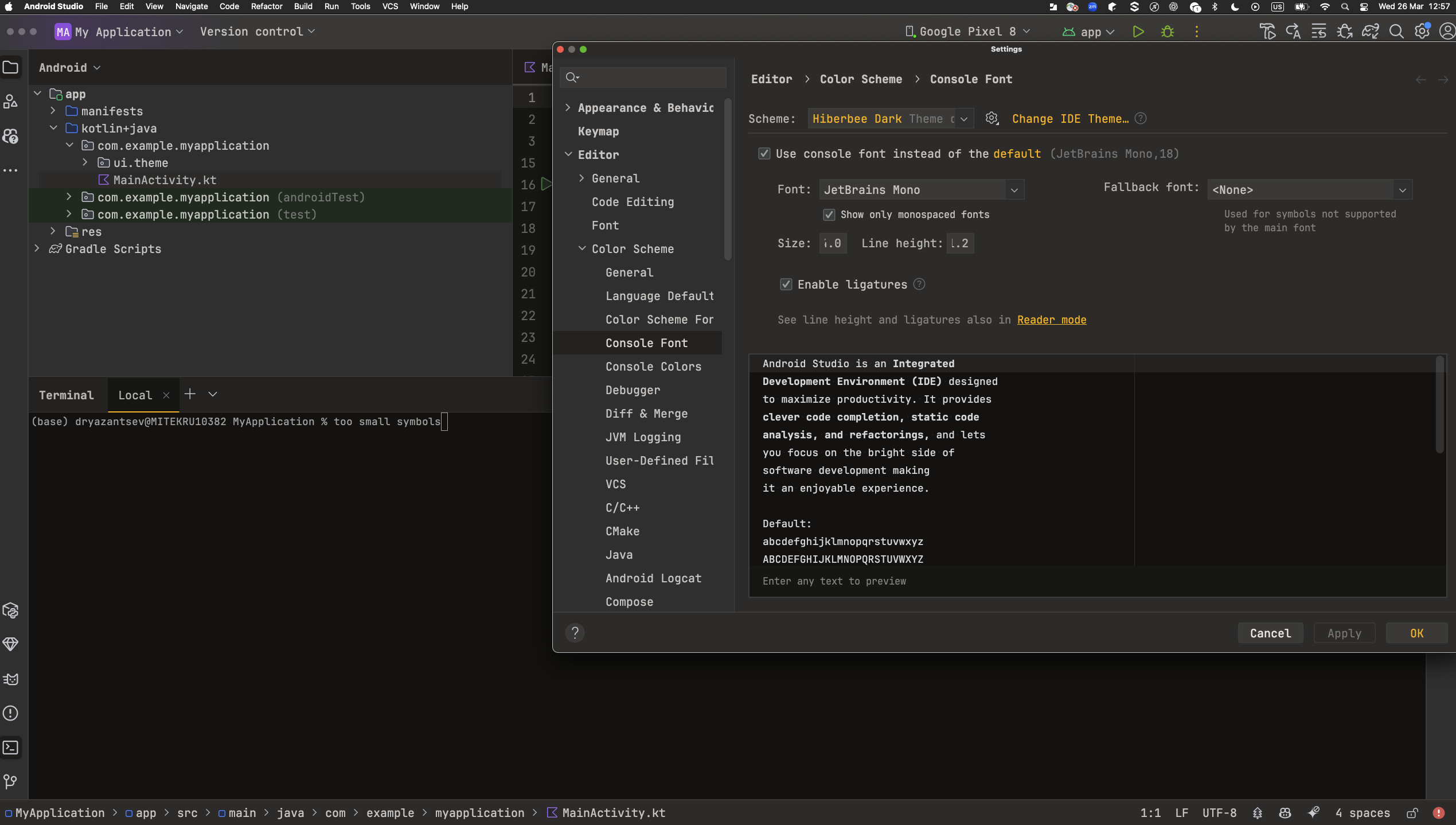The height and width of the screenshot is (825, 1456).
Task: Click the Run app play icon
Action: pyautogui.click(x=1138, y=32)
